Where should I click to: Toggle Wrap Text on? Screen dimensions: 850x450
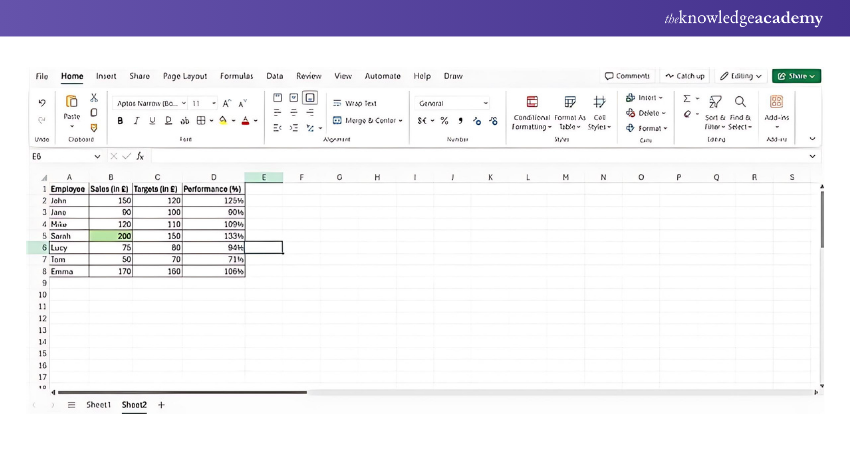(354, 103)
